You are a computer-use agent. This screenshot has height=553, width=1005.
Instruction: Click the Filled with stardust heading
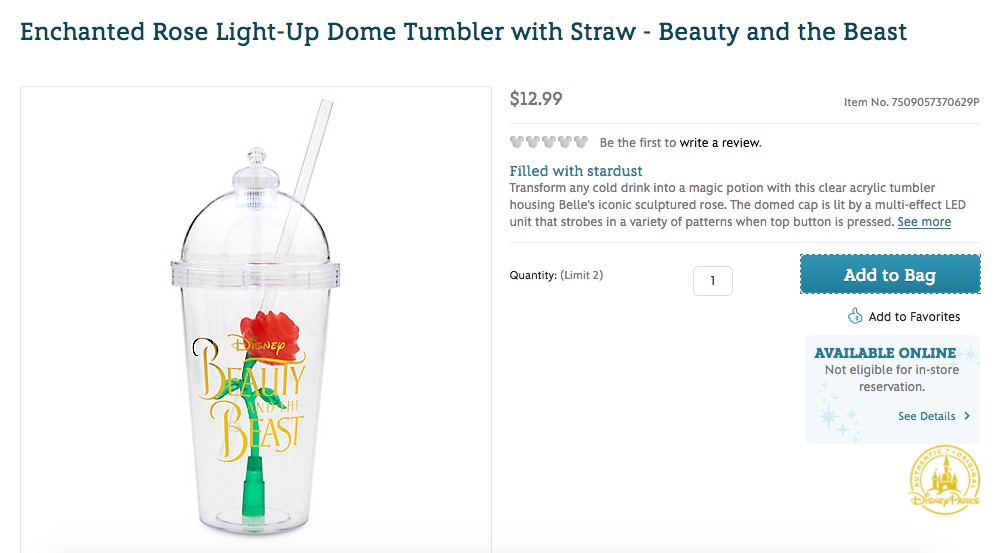point(576,171)
